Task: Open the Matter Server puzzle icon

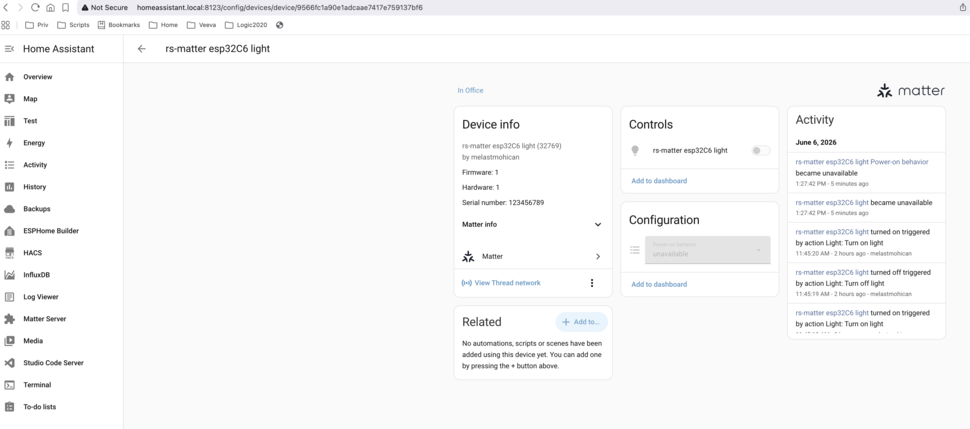Action: [x=9, y=319]
